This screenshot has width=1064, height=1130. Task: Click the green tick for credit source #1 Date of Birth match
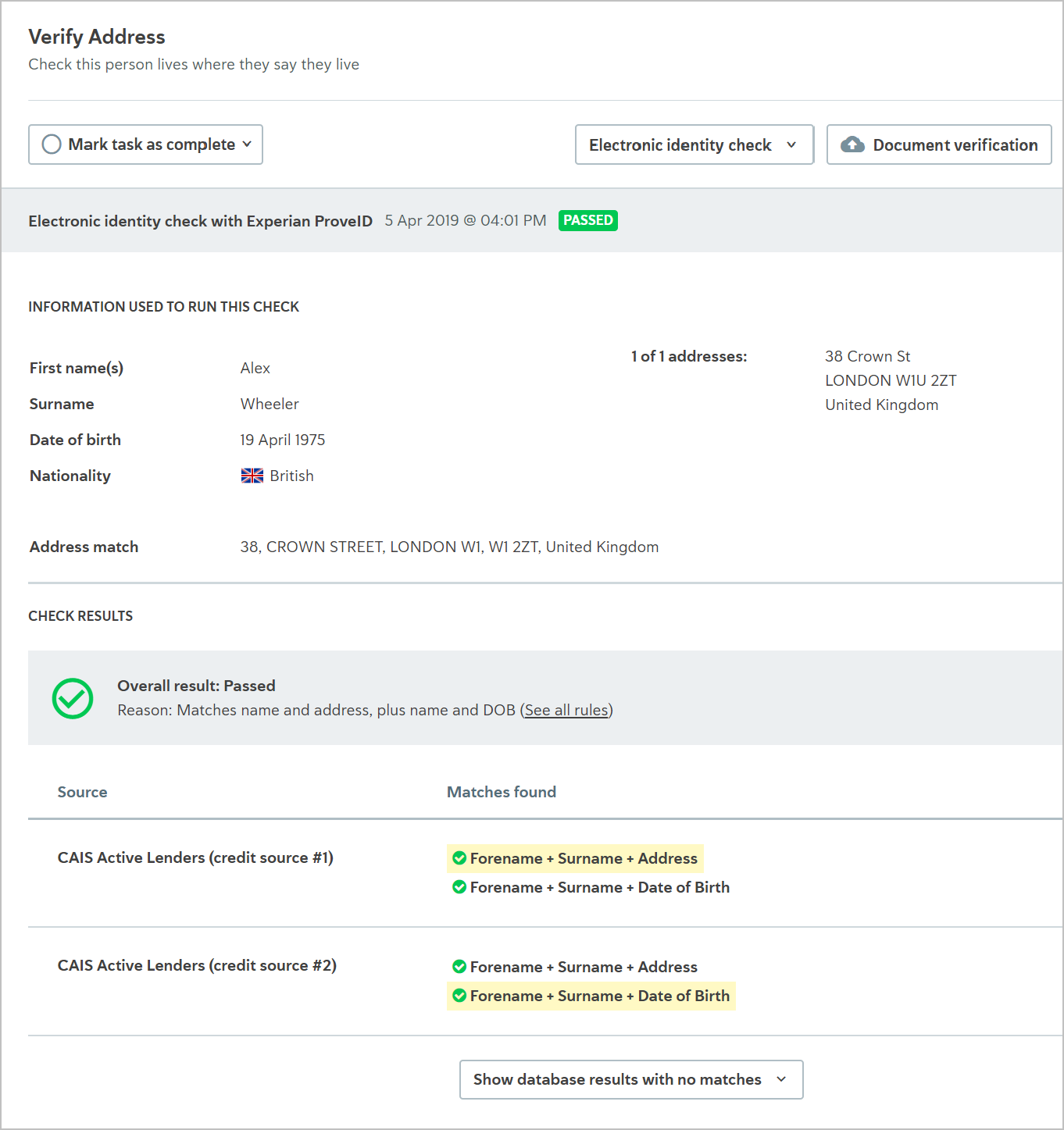(x=459, y=887)
